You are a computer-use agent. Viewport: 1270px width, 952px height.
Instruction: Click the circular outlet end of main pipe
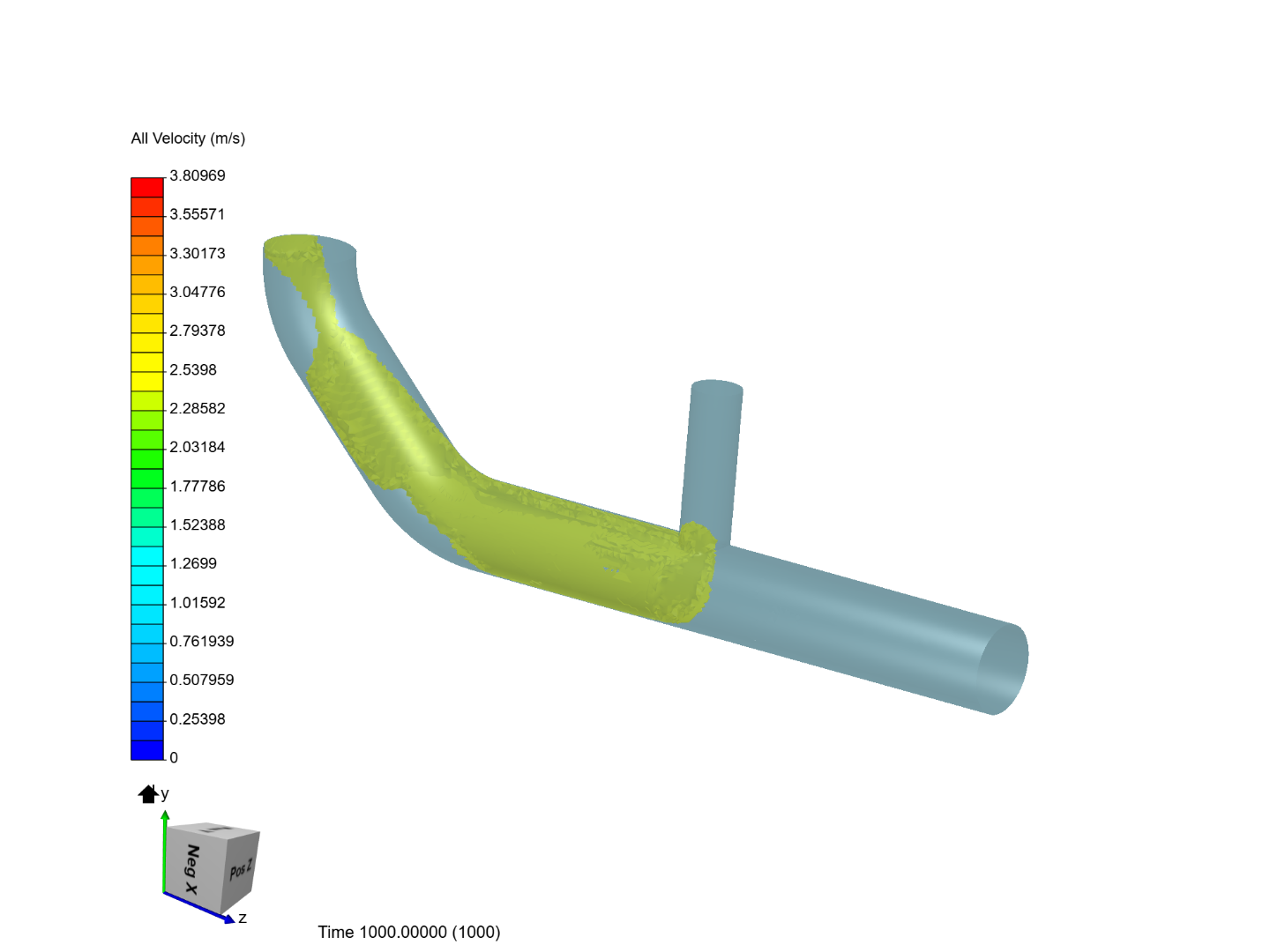pyautogui.click(x=1004, y=669)
